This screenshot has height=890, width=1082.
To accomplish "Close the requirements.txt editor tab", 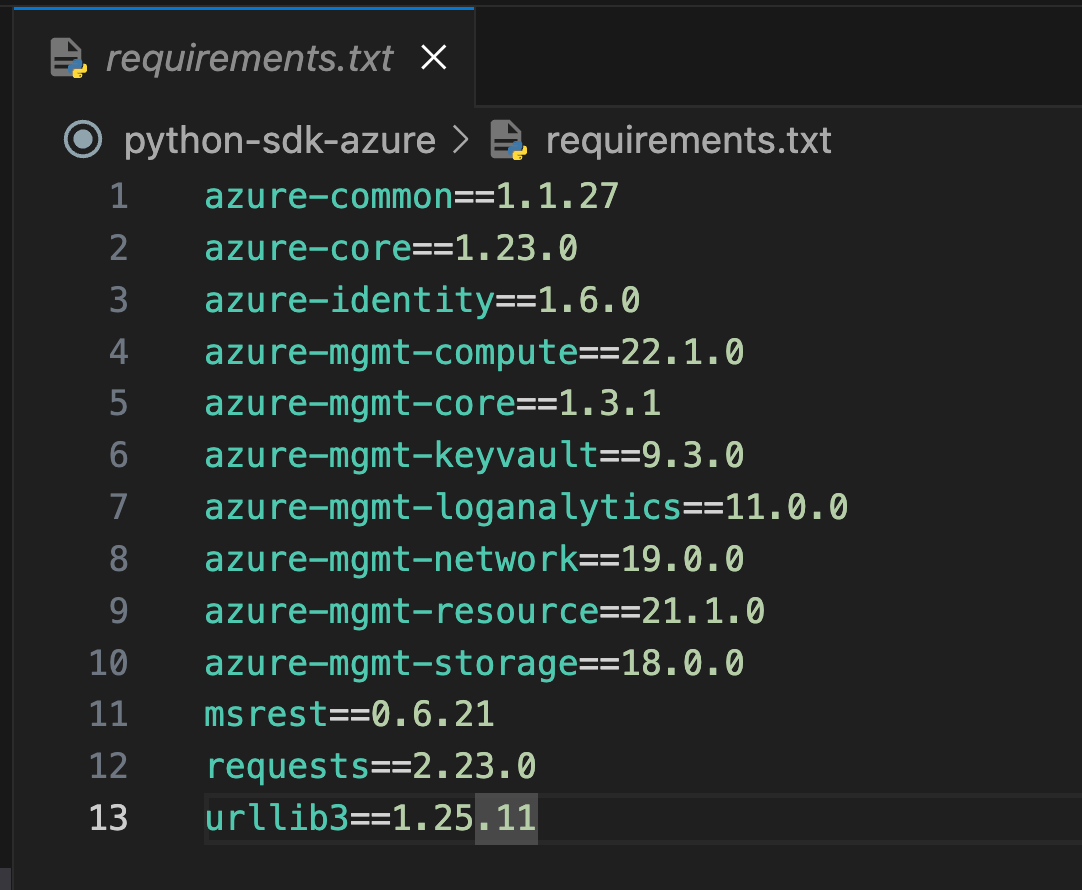I will (x=433, y=59).
